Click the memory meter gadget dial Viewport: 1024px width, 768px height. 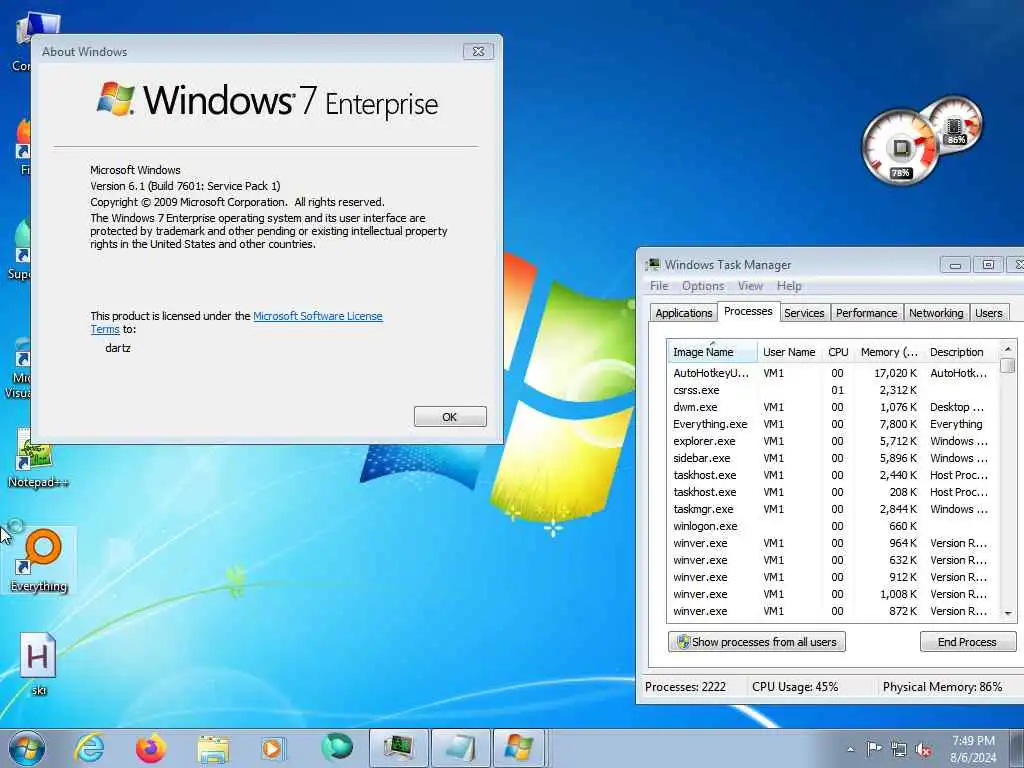pyautogui.click(x=955, y=124)
